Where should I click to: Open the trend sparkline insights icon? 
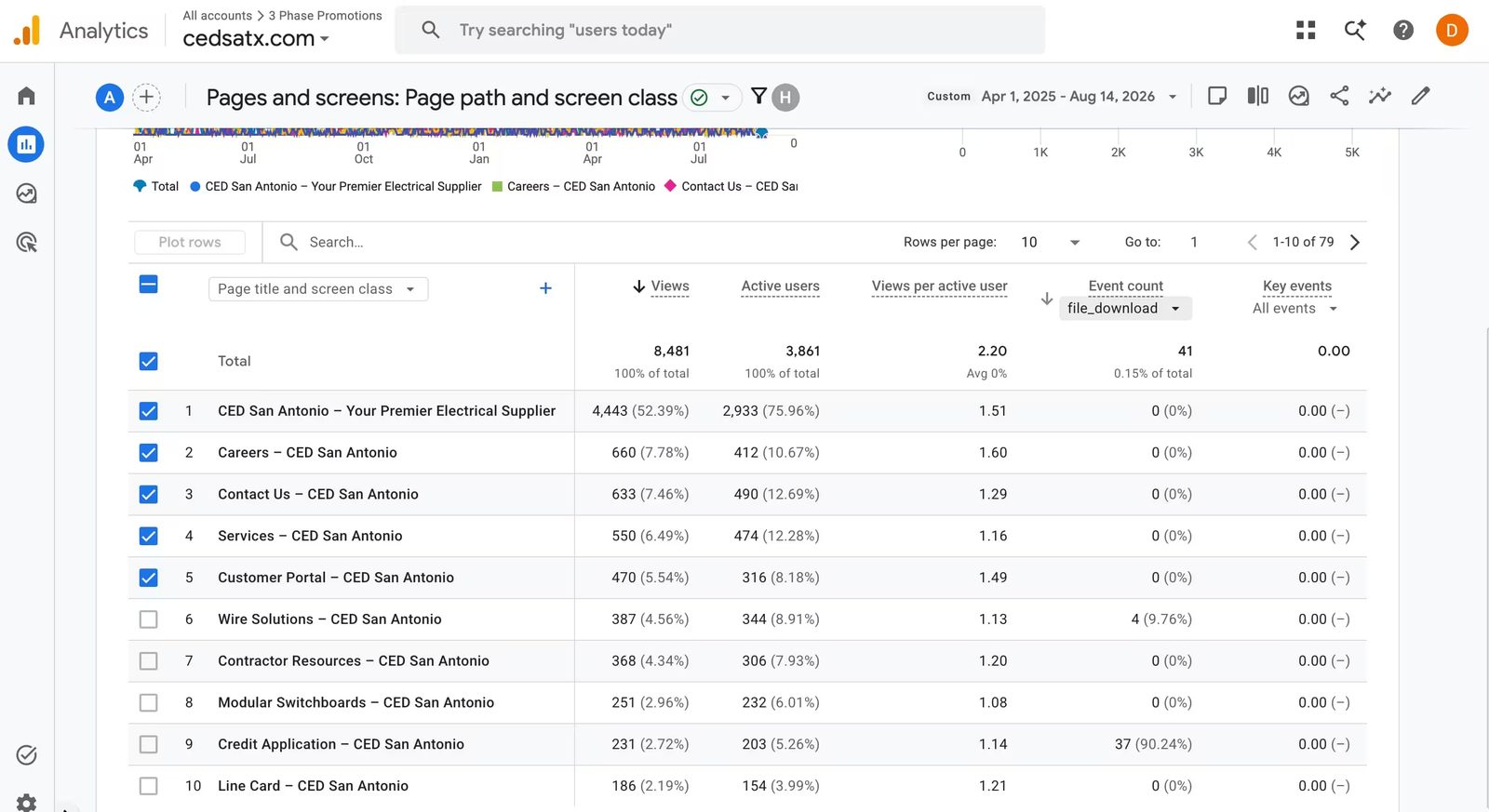click(1380, 96)
